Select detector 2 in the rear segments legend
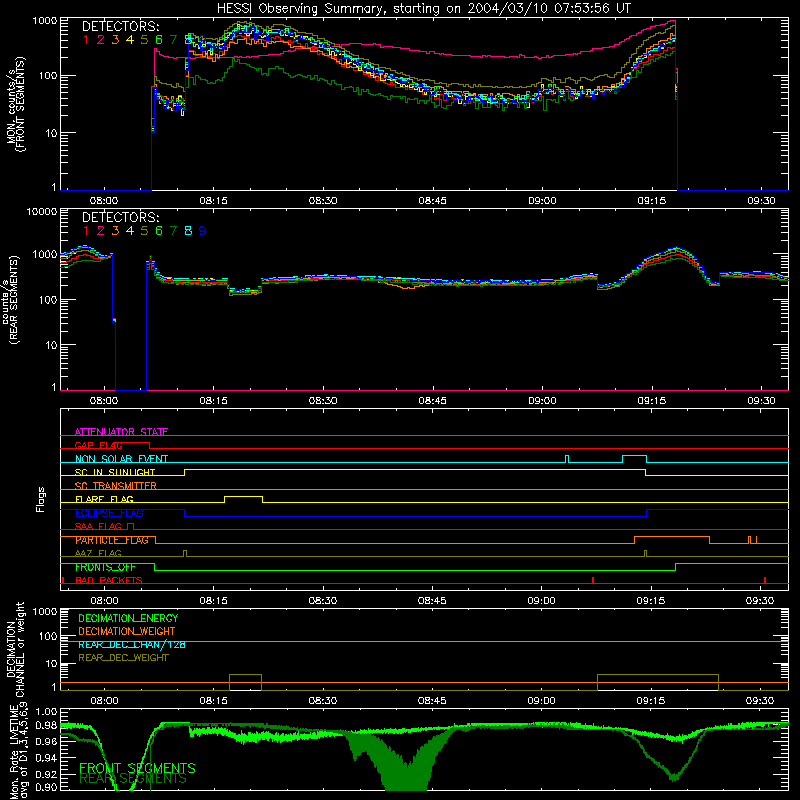Image resolution: width=800 pixels, height=800 pixels. tap(101, 231)
